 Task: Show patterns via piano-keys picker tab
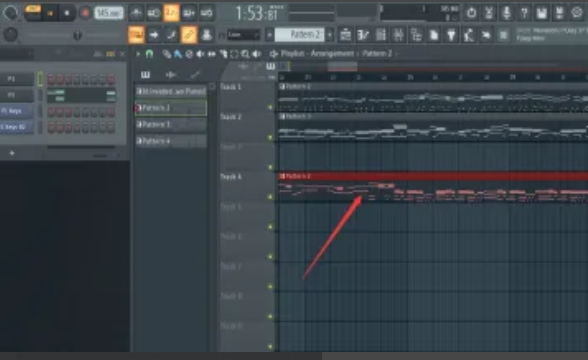pyautogui.click(x=146, y=75)
